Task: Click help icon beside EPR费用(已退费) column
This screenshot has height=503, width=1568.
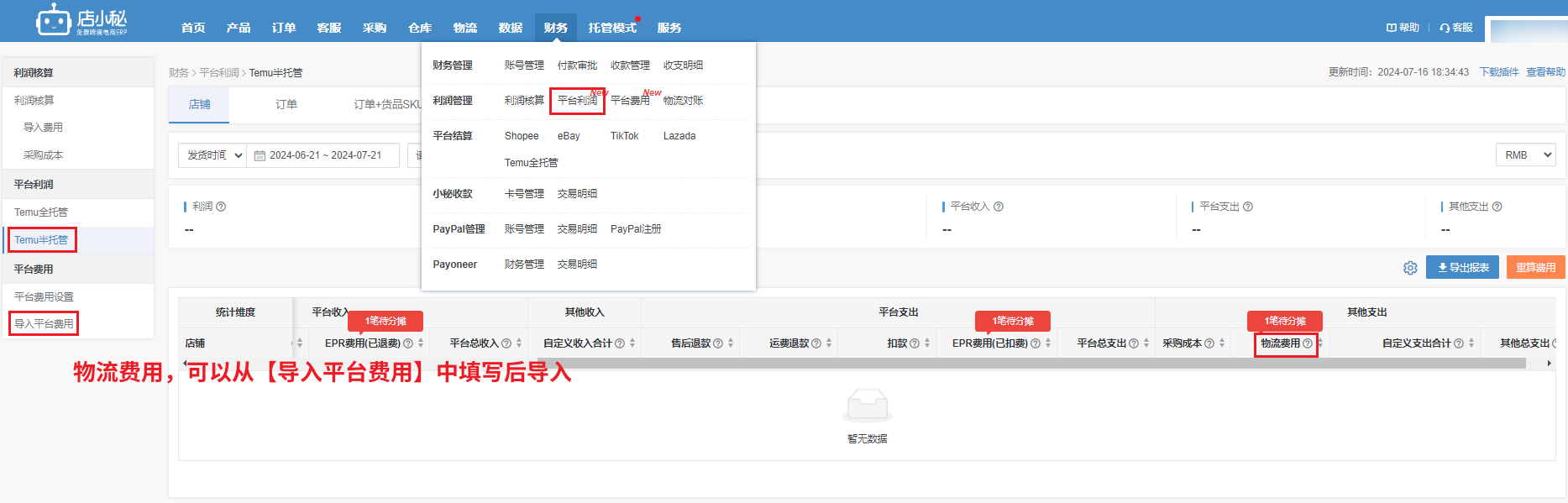Action: 408,343
